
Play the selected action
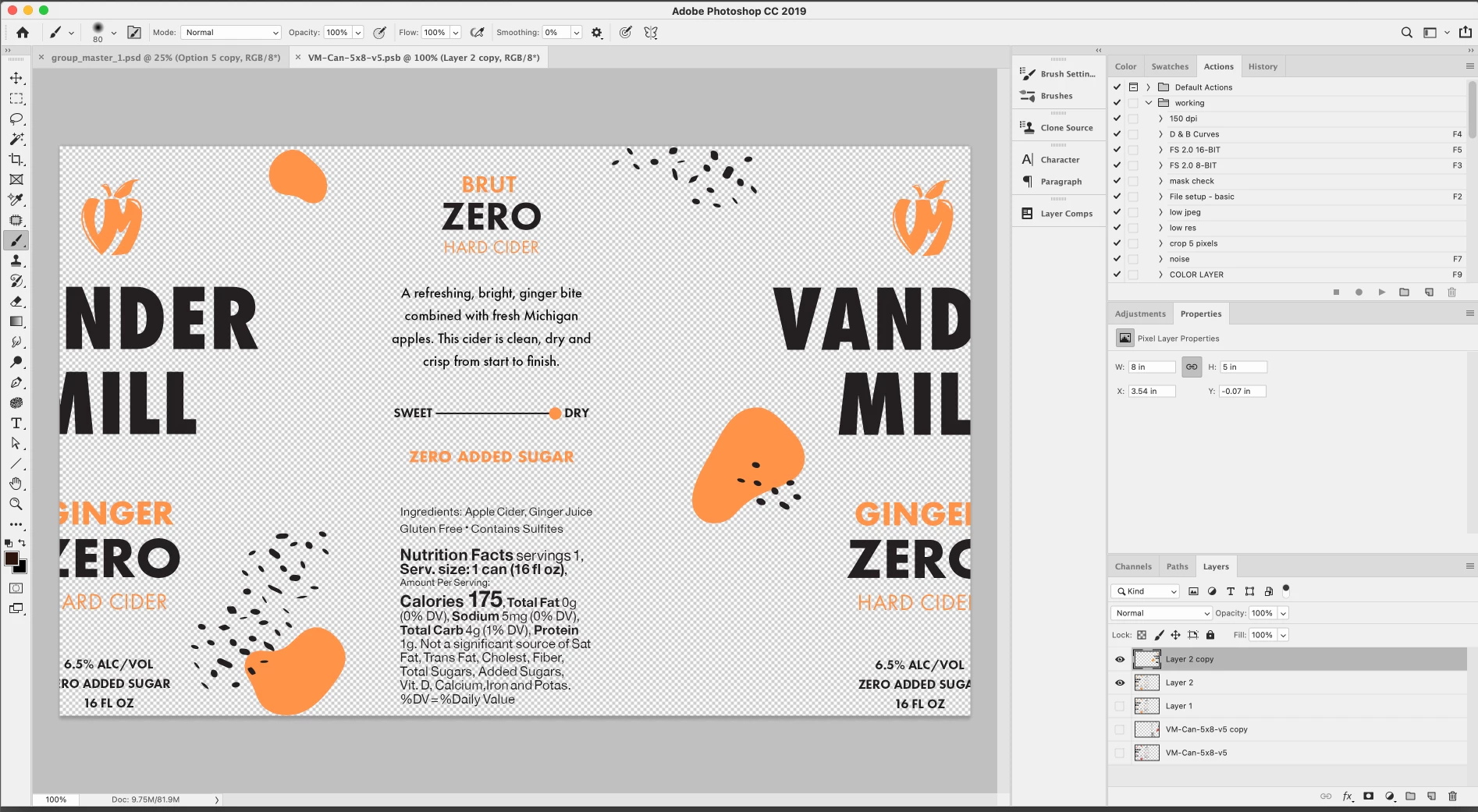pyautogui.click(x=1382, y=292)
